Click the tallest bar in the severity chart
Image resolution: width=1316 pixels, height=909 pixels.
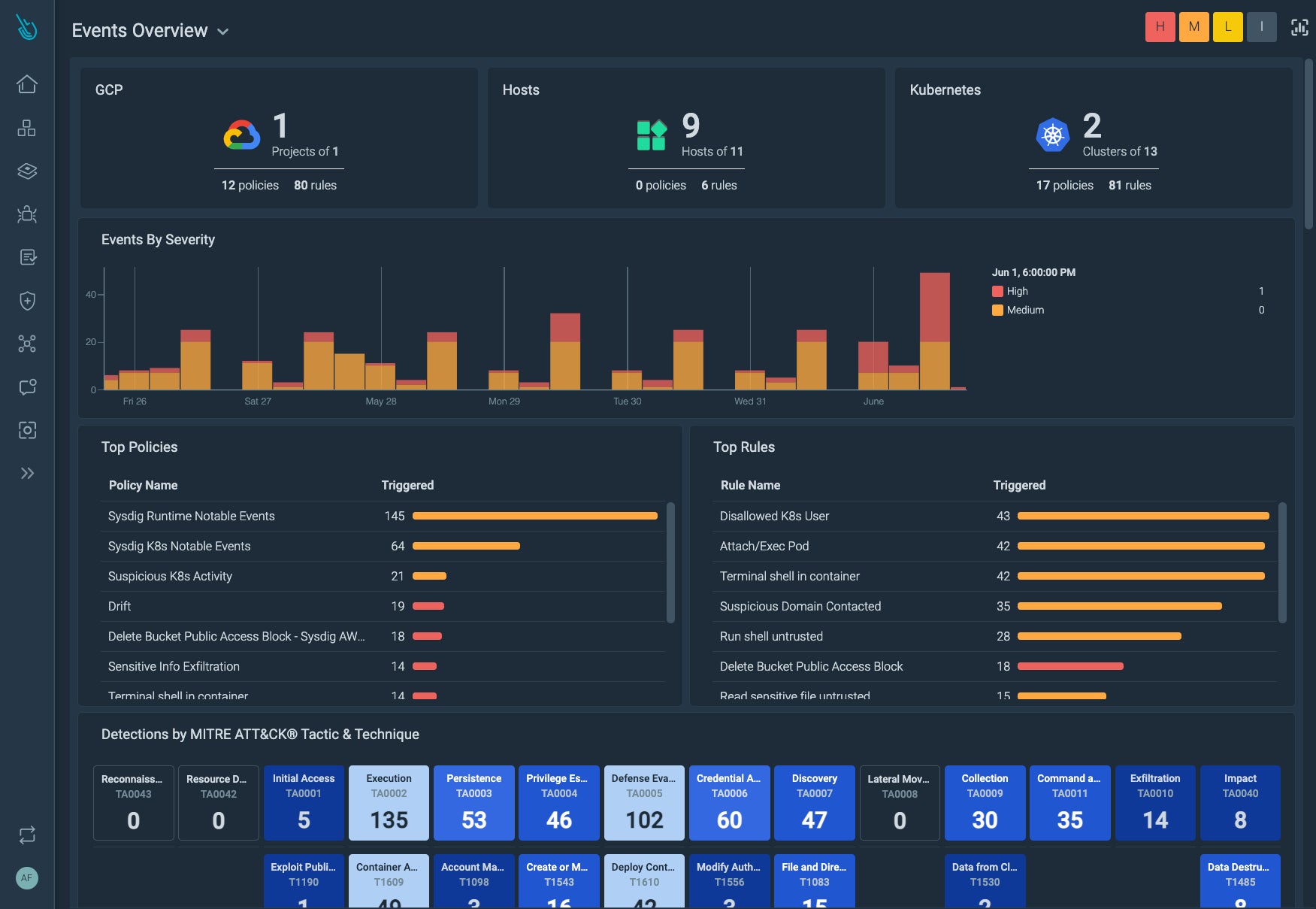pos(935,331)
